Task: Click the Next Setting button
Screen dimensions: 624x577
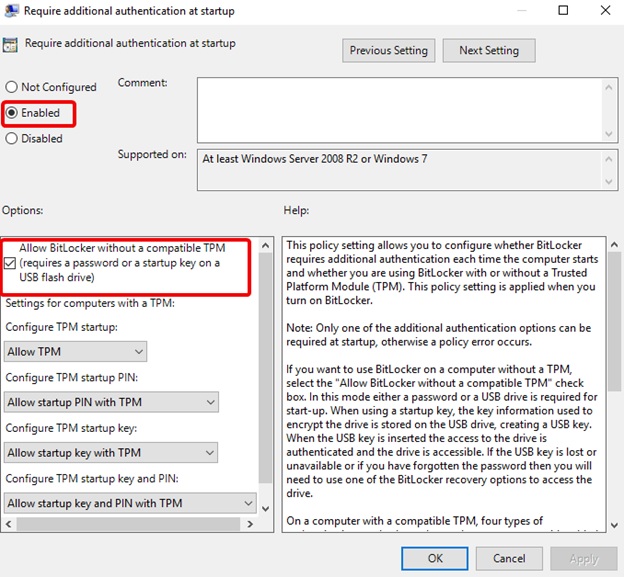Action: 489,51
